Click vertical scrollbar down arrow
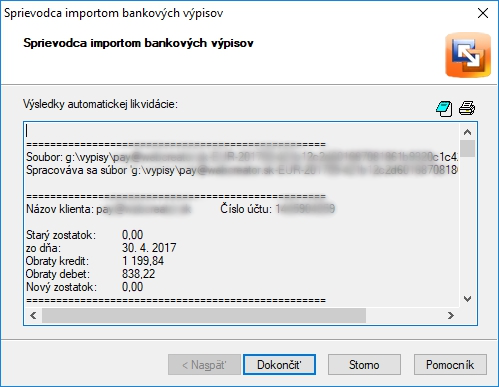The height and width of the screenshot is (387, 499). 467,299
